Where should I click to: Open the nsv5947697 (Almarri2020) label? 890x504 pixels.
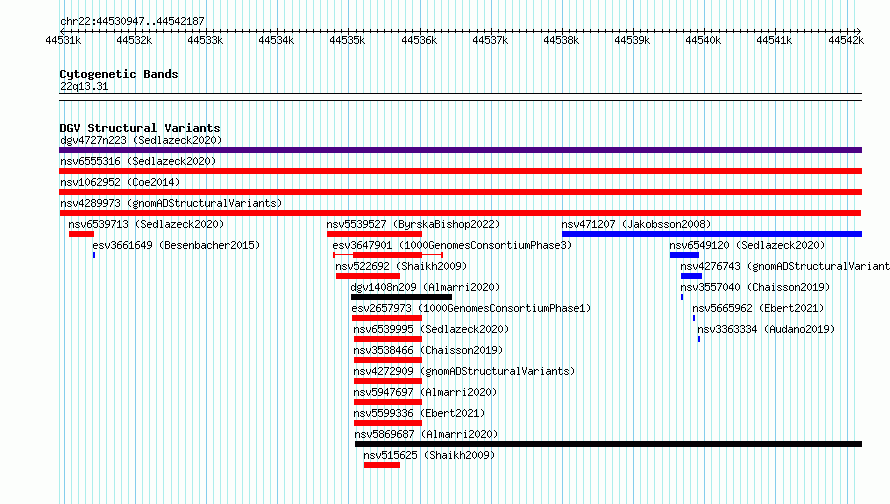coord(425,392)
